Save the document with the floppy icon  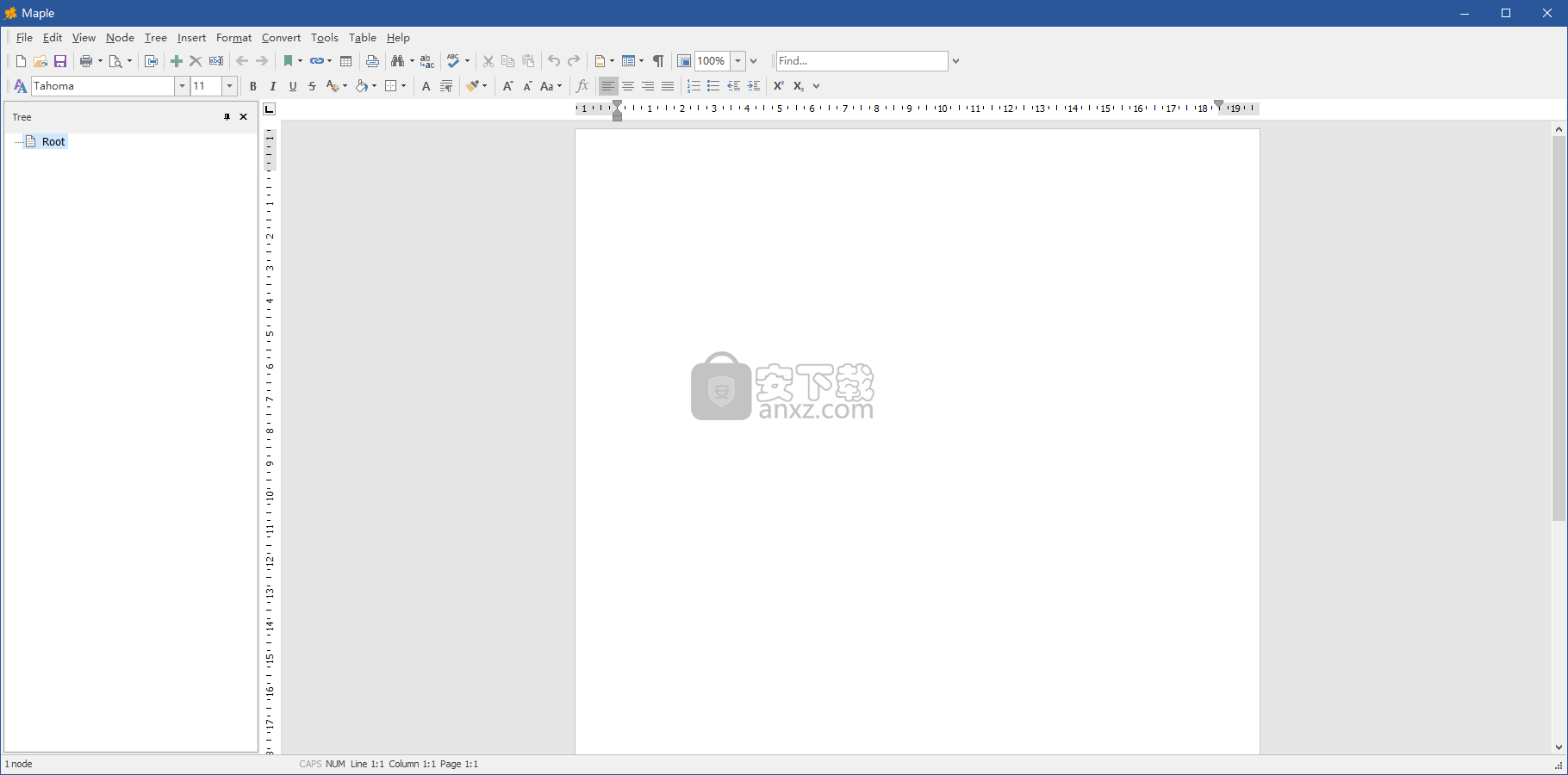pyautogui.click(x=60, y=61)
